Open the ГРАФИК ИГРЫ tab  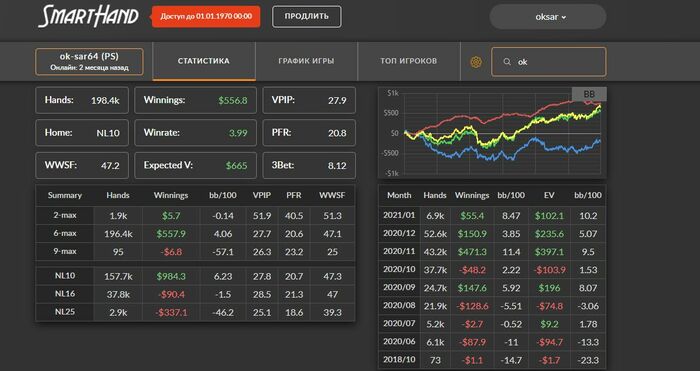tap(306, 61)
